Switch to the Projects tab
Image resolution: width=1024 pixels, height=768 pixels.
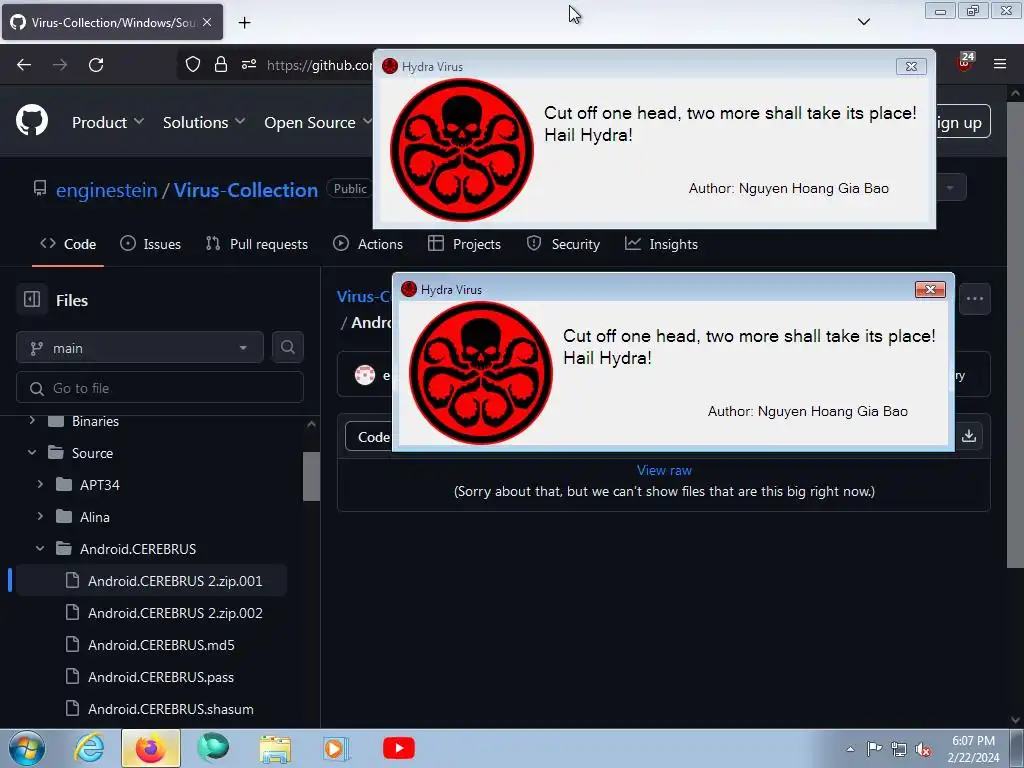pos(464,244)
